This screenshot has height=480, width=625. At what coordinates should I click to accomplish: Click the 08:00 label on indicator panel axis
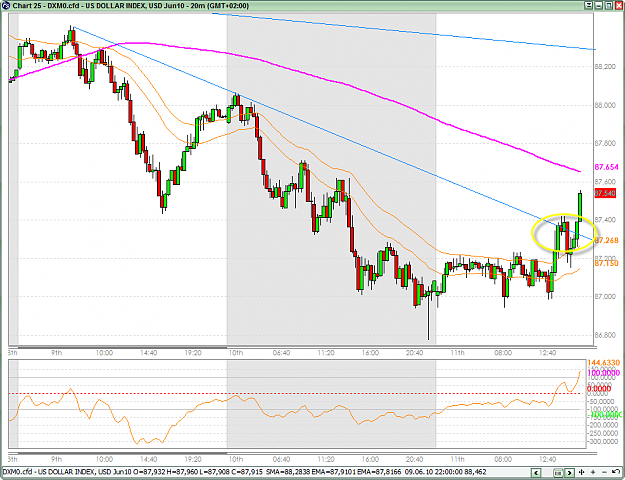click(503, 459)
